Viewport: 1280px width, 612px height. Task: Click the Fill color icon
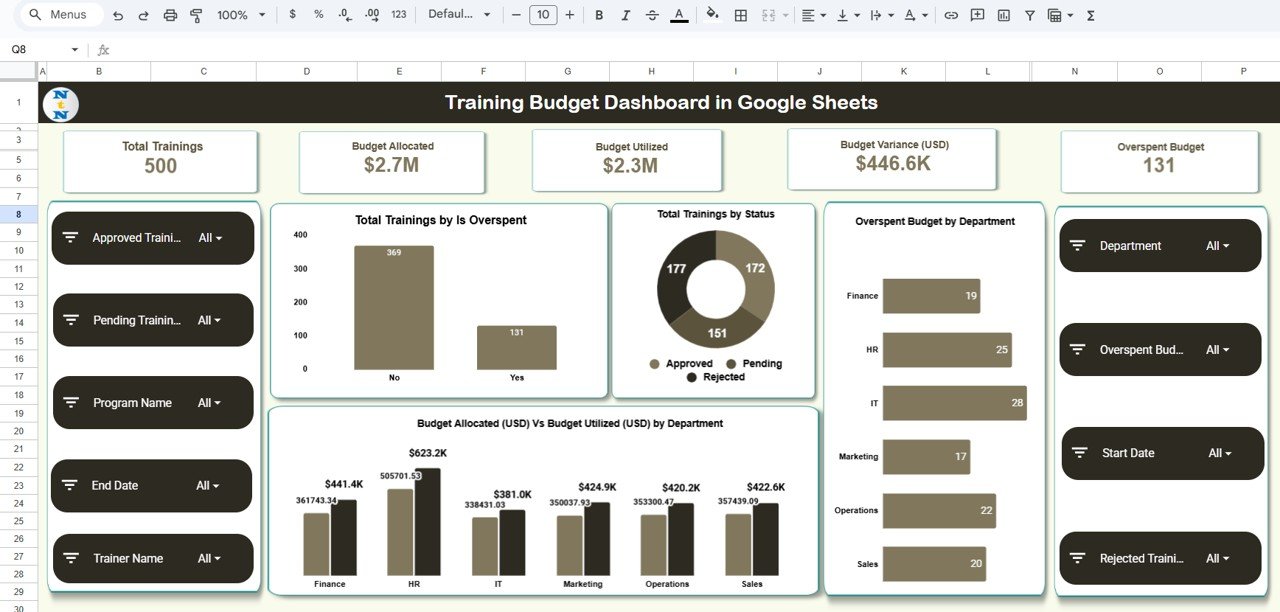711,15
